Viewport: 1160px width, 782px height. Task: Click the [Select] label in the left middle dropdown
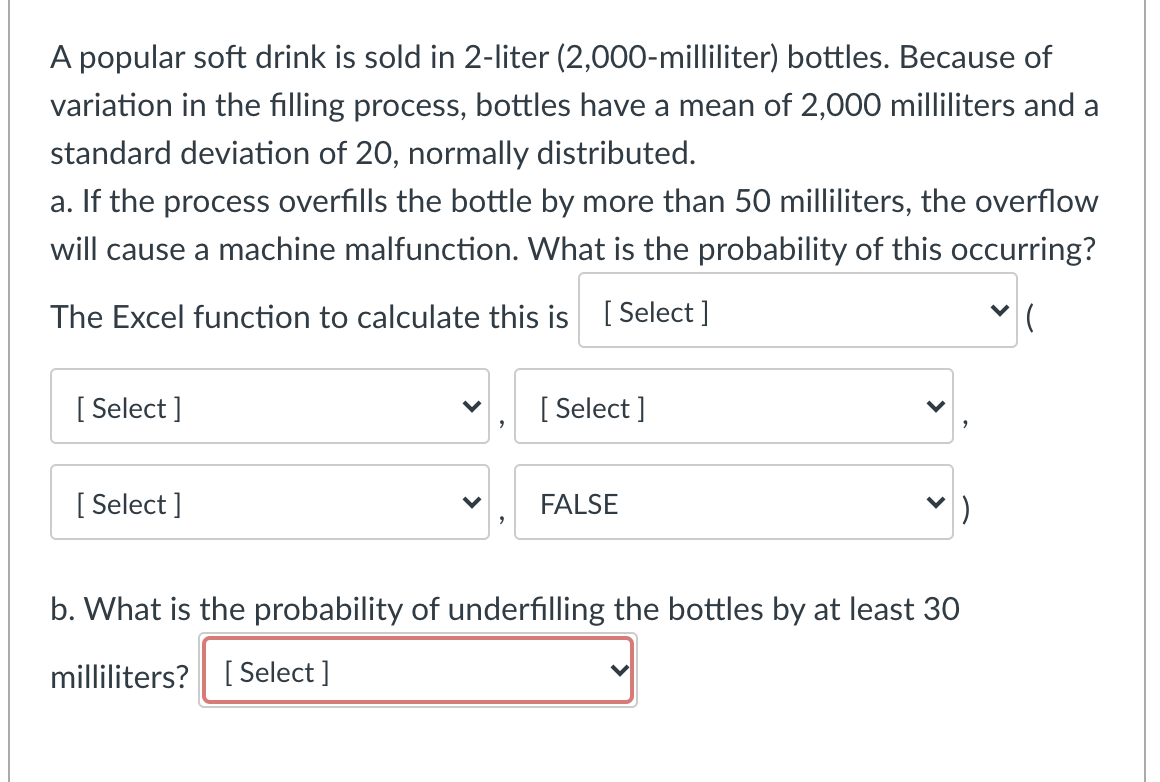(x=125, y=407)
